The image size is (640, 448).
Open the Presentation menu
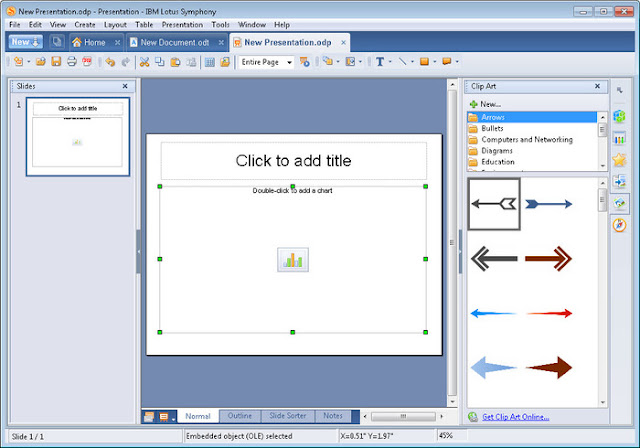click(x=182, y=24)
